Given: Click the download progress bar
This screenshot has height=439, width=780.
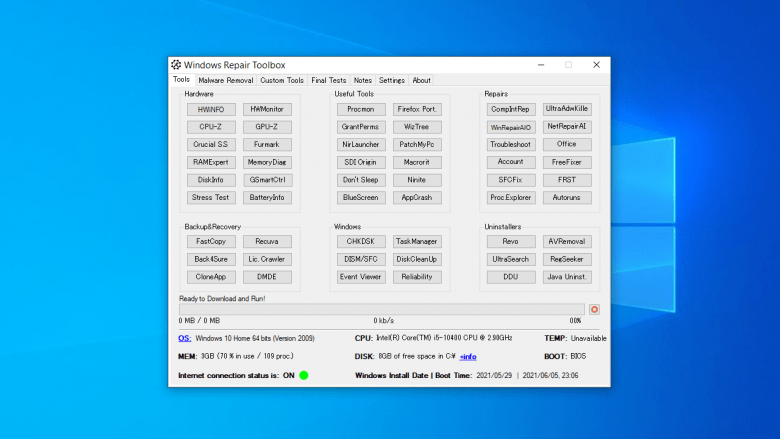Looking at the screenshot, I should click(382, 309).
